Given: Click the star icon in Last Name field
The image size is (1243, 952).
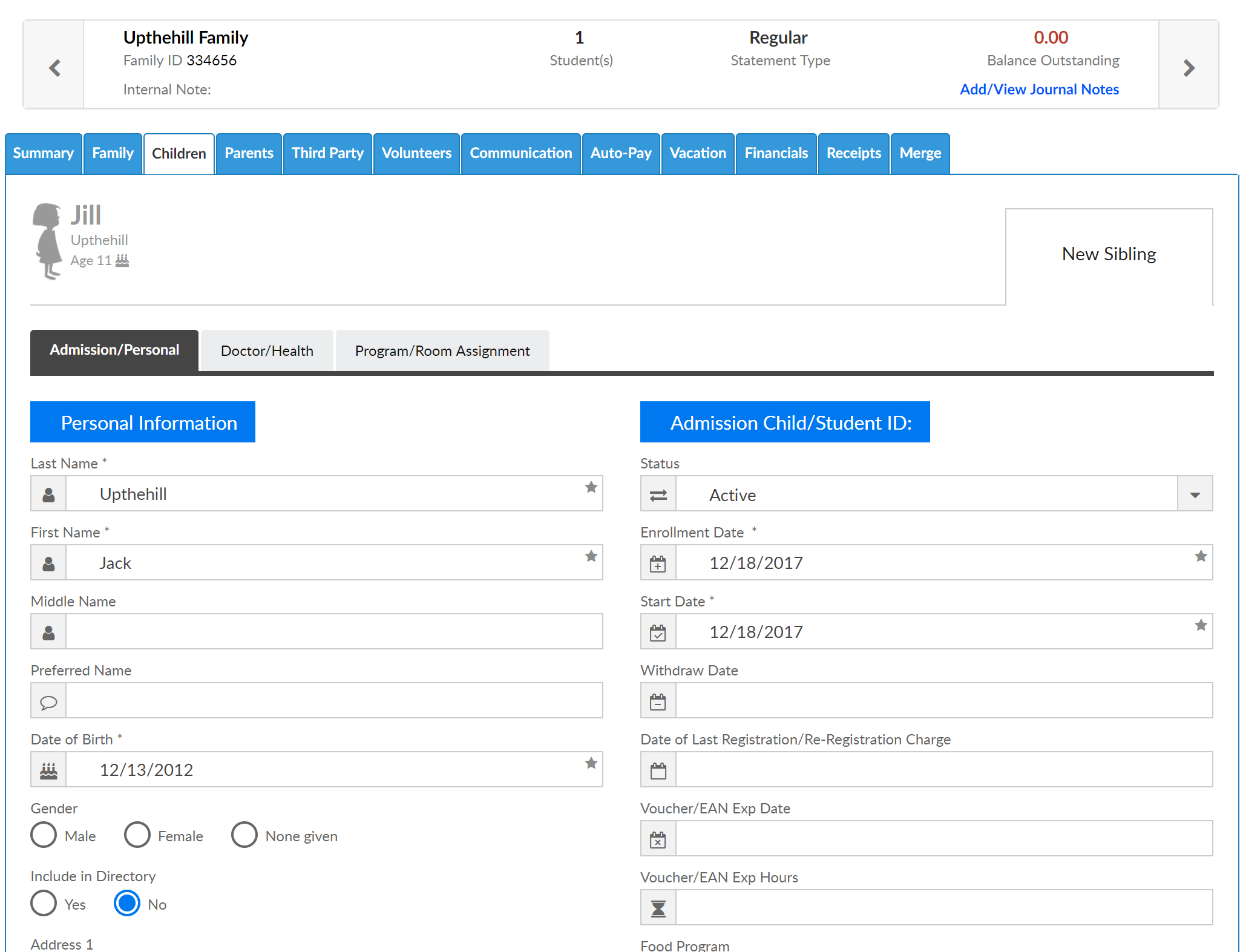Looking at the screenshot, I should 591,487.
